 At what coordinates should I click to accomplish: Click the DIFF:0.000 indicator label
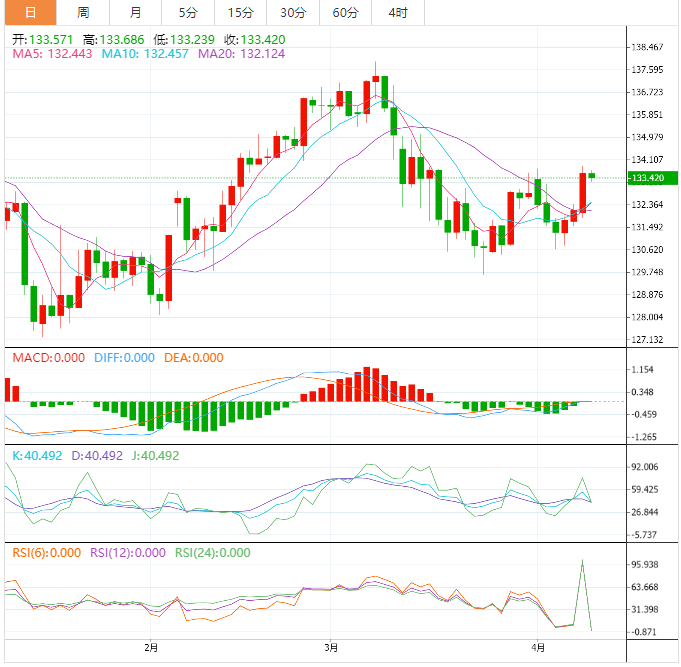tap(124, 358)
